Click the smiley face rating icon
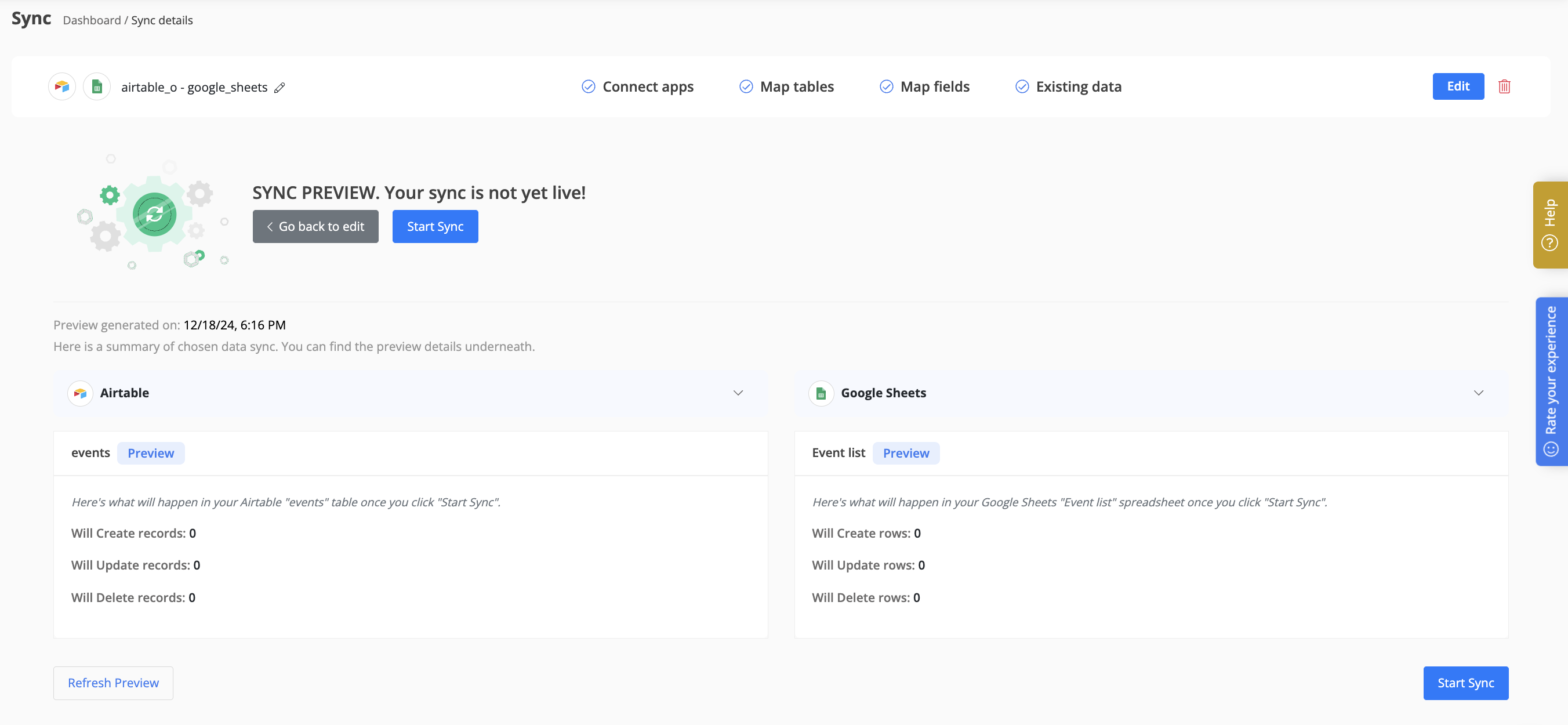Viewport: 1568px width, 725px height. tap(1551, 449)
